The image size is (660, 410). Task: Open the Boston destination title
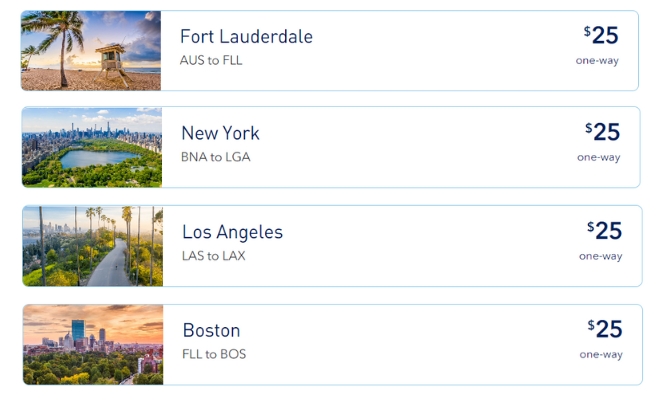pyautogui.click(x=211, y=330)
